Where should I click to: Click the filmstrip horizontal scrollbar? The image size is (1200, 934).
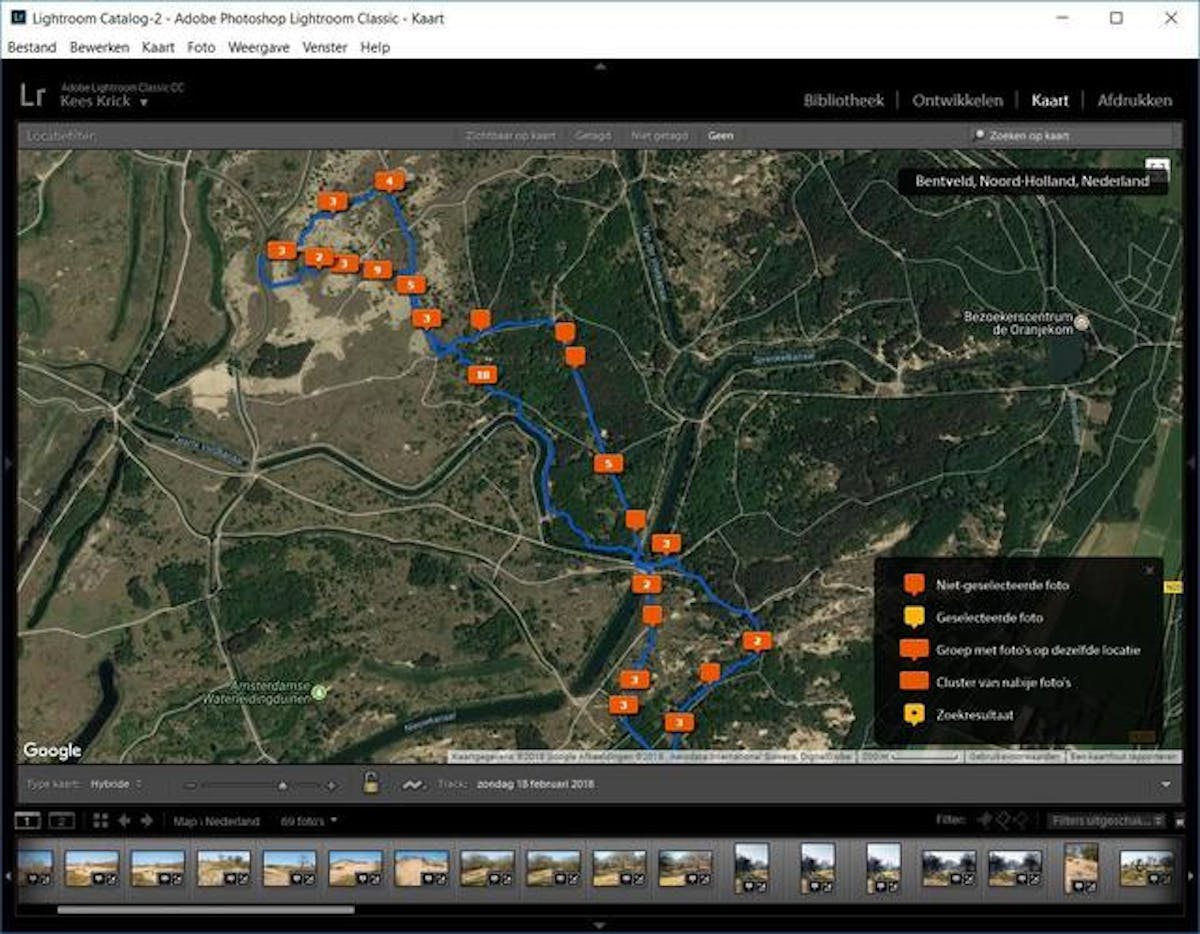pos(205,910)
